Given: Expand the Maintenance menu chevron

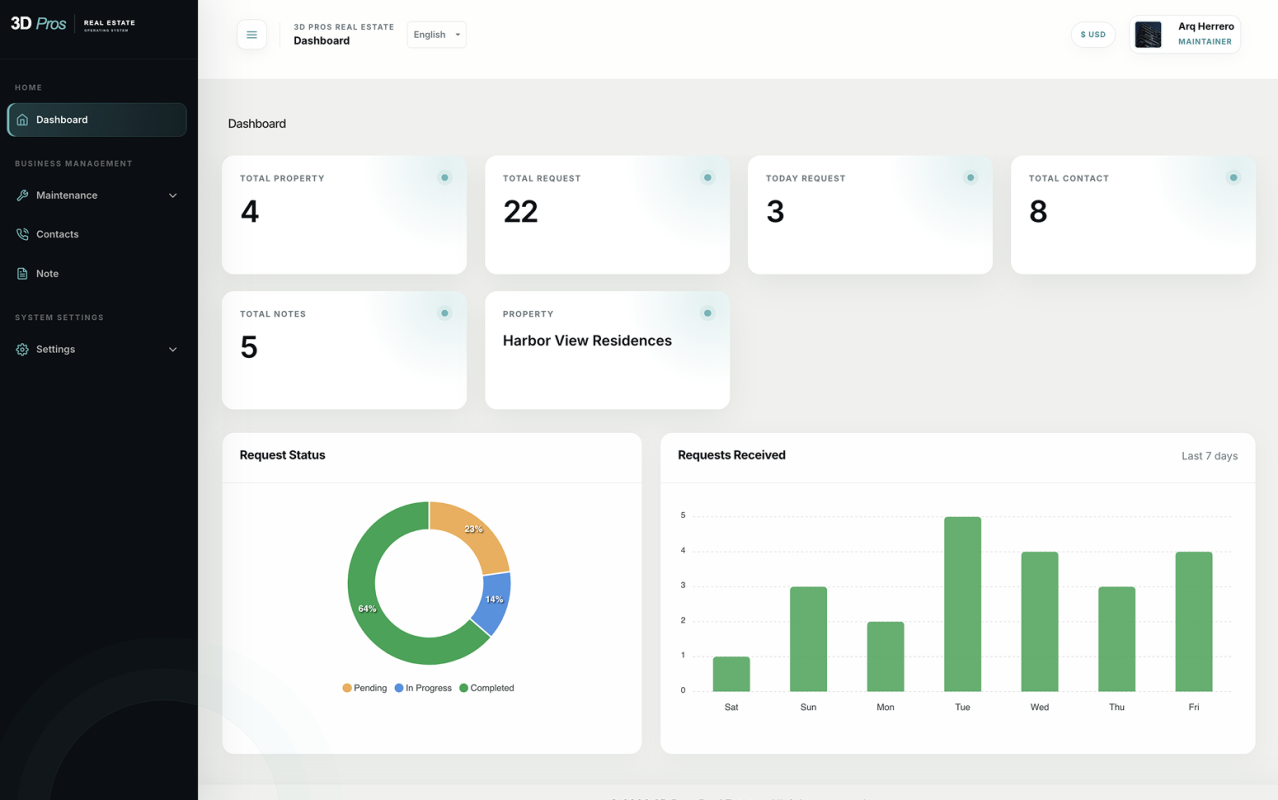Looking at the screenshot, I should point(173,196).
